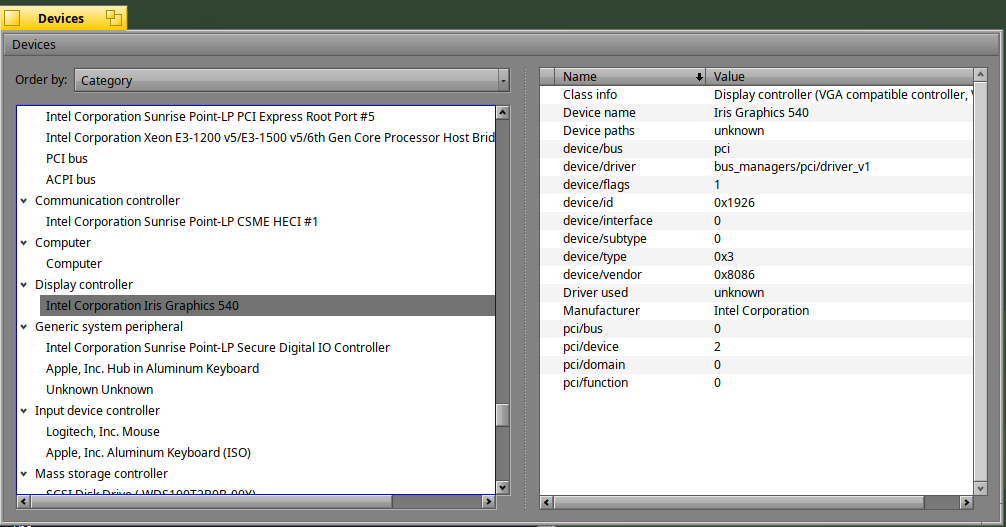Click the properties table right scroll arrow

click(966, 503)
